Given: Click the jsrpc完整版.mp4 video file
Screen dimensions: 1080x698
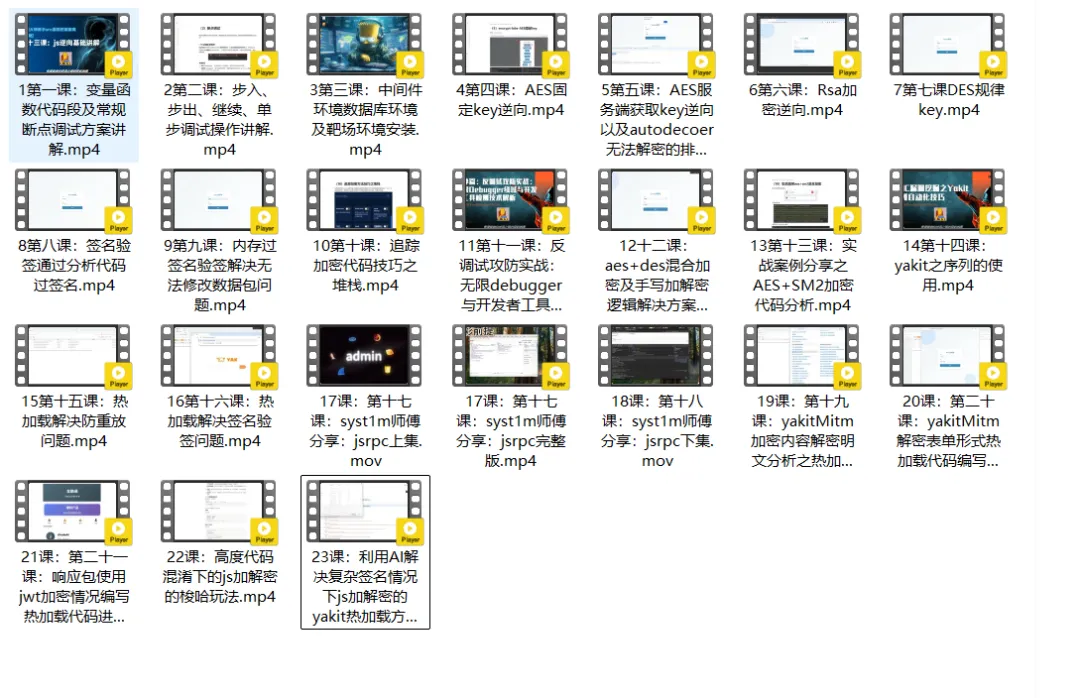Looking at the screenshot, I should 511,357.
